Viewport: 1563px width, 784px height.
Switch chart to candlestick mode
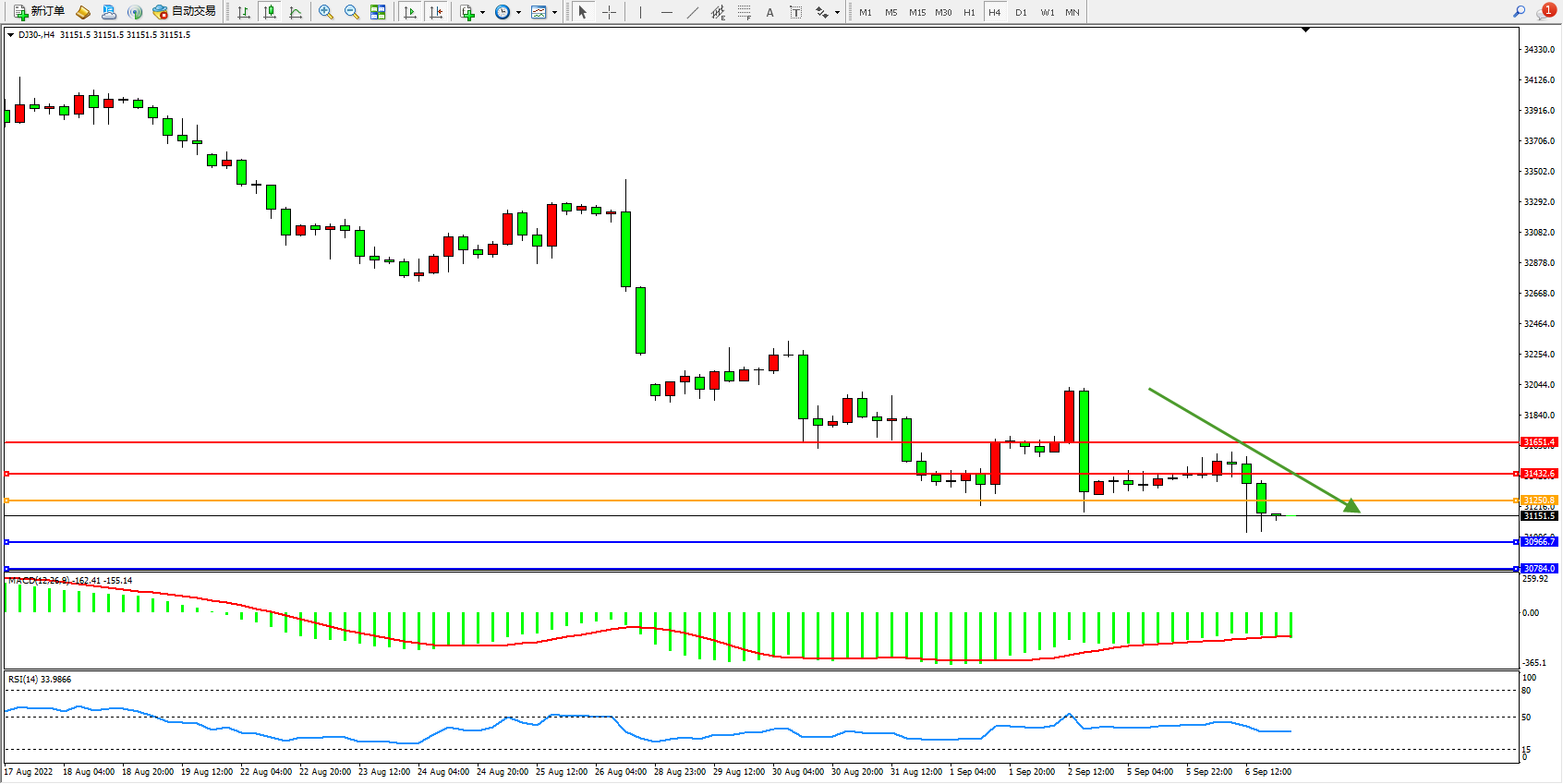click(x=270, y=12)
